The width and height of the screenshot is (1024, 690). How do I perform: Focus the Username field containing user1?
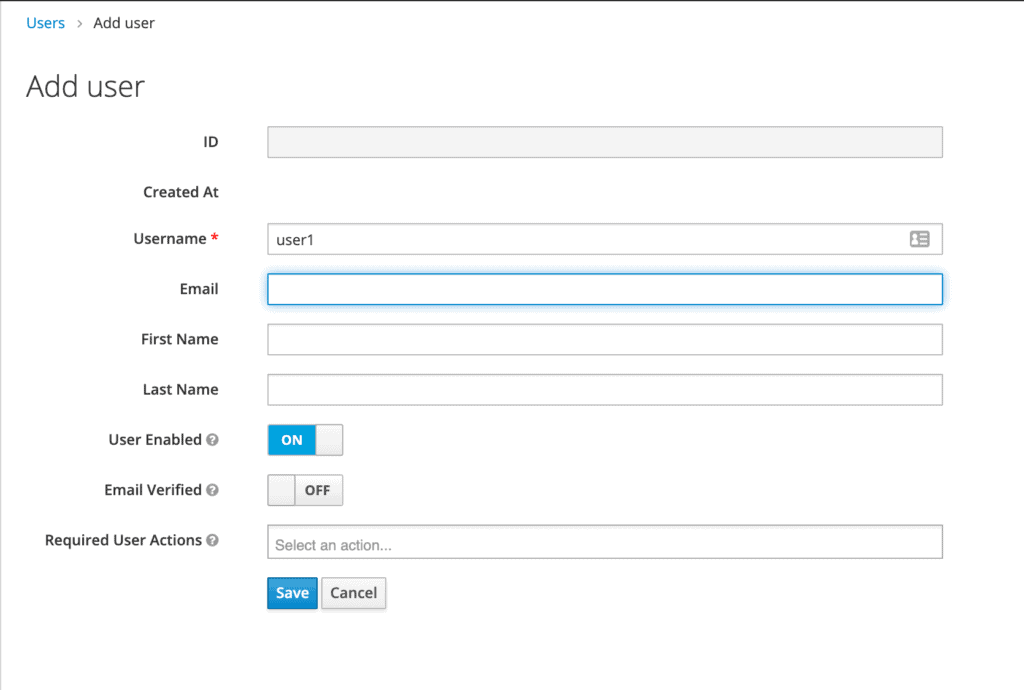[605, 239]
